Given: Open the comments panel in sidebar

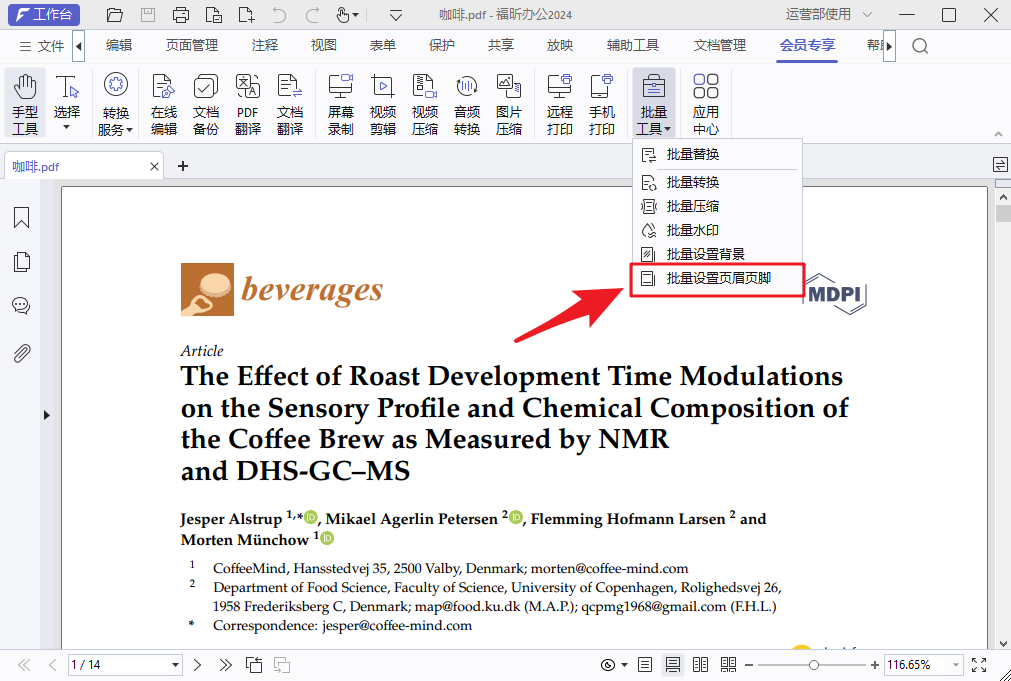Looking at the screenshot, I should (21, 306).
